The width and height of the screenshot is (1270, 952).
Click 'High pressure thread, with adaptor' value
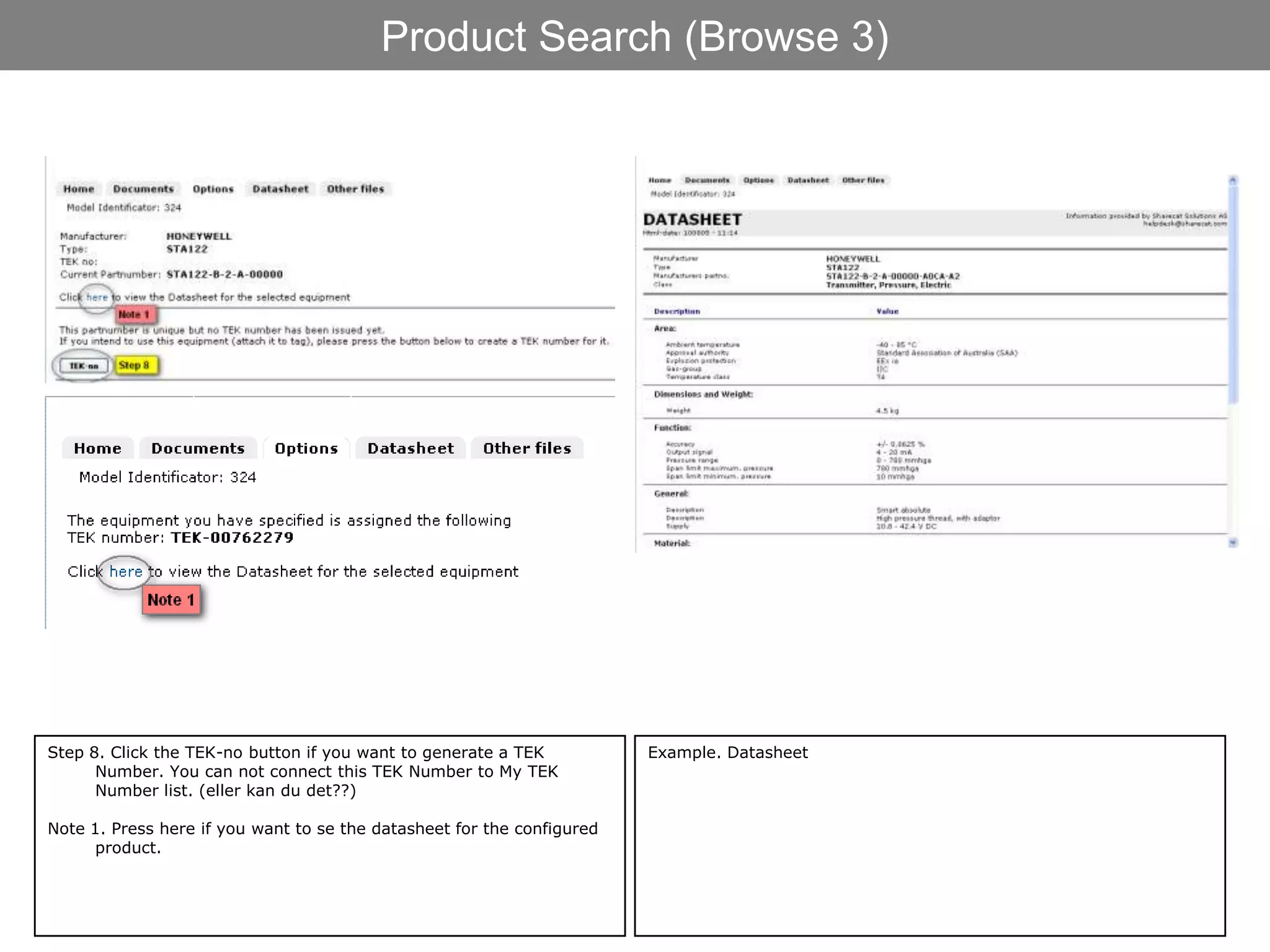(938, 518)
